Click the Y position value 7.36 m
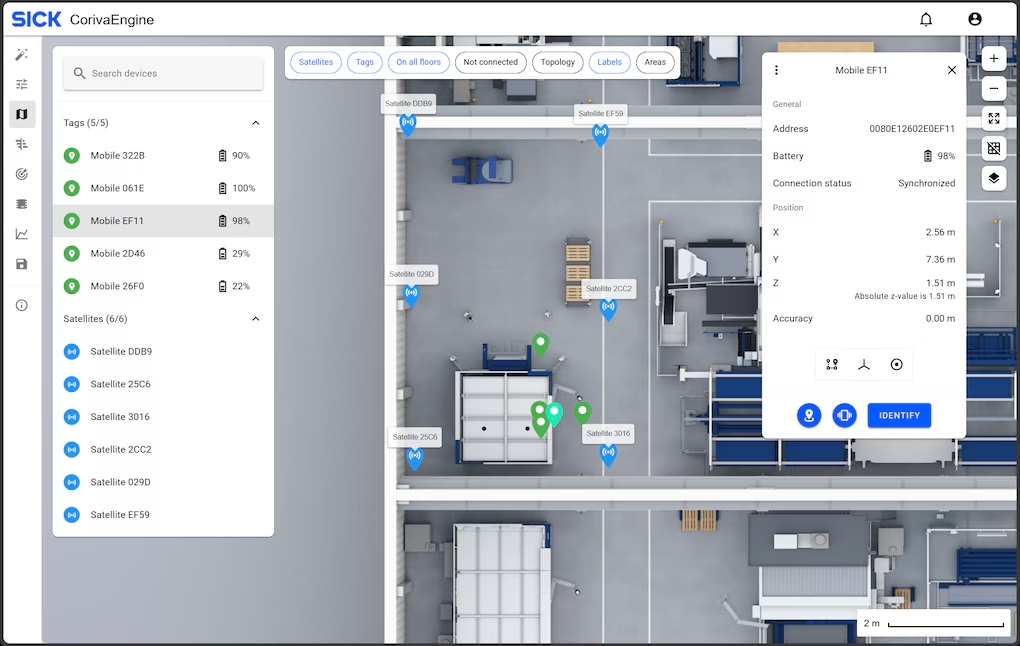The width and height of the screenshot is (1020, 646). point(940,260)
